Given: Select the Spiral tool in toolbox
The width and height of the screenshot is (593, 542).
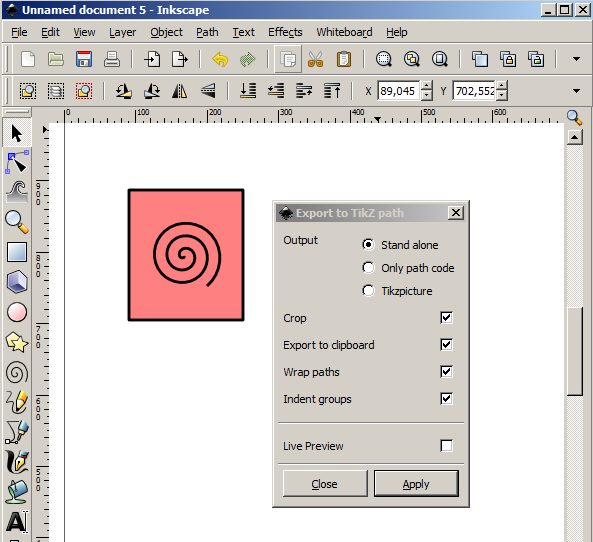Looking at the screenshot, I should pyautogui.click(x=17, y=373).
